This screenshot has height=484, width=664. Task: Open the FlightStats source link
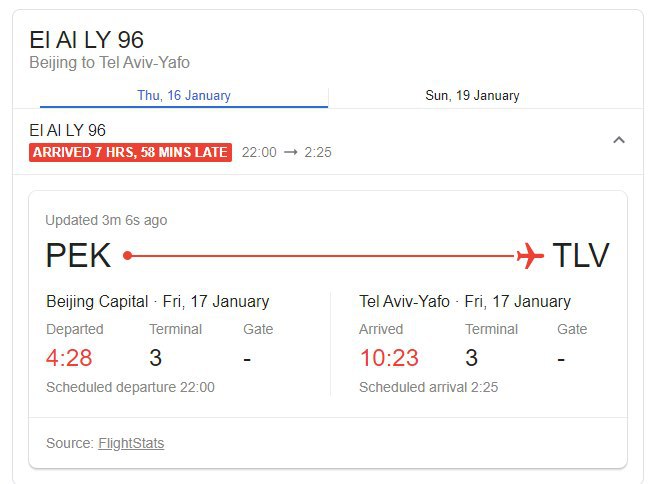click(x=131, y=443)
